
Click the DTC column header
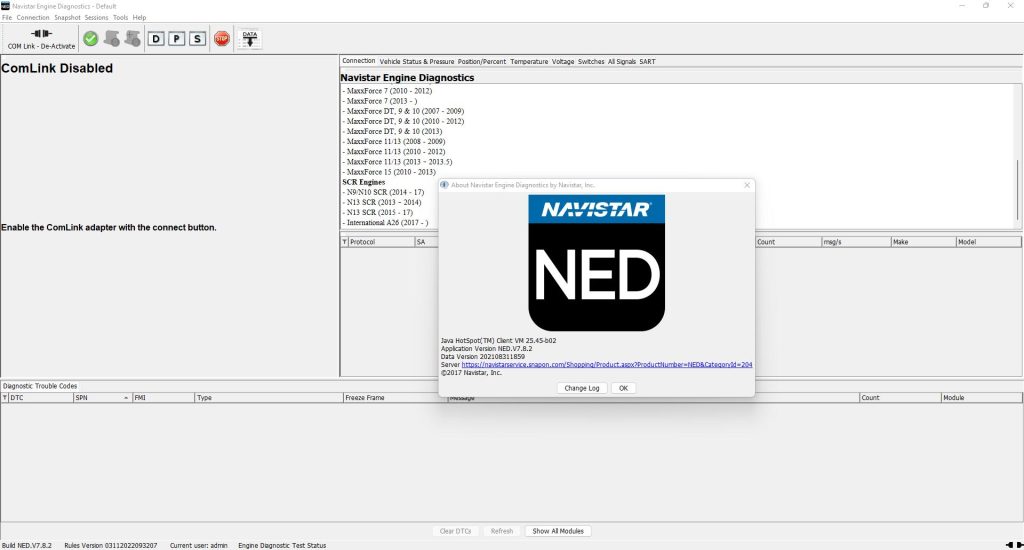[40, 397]
